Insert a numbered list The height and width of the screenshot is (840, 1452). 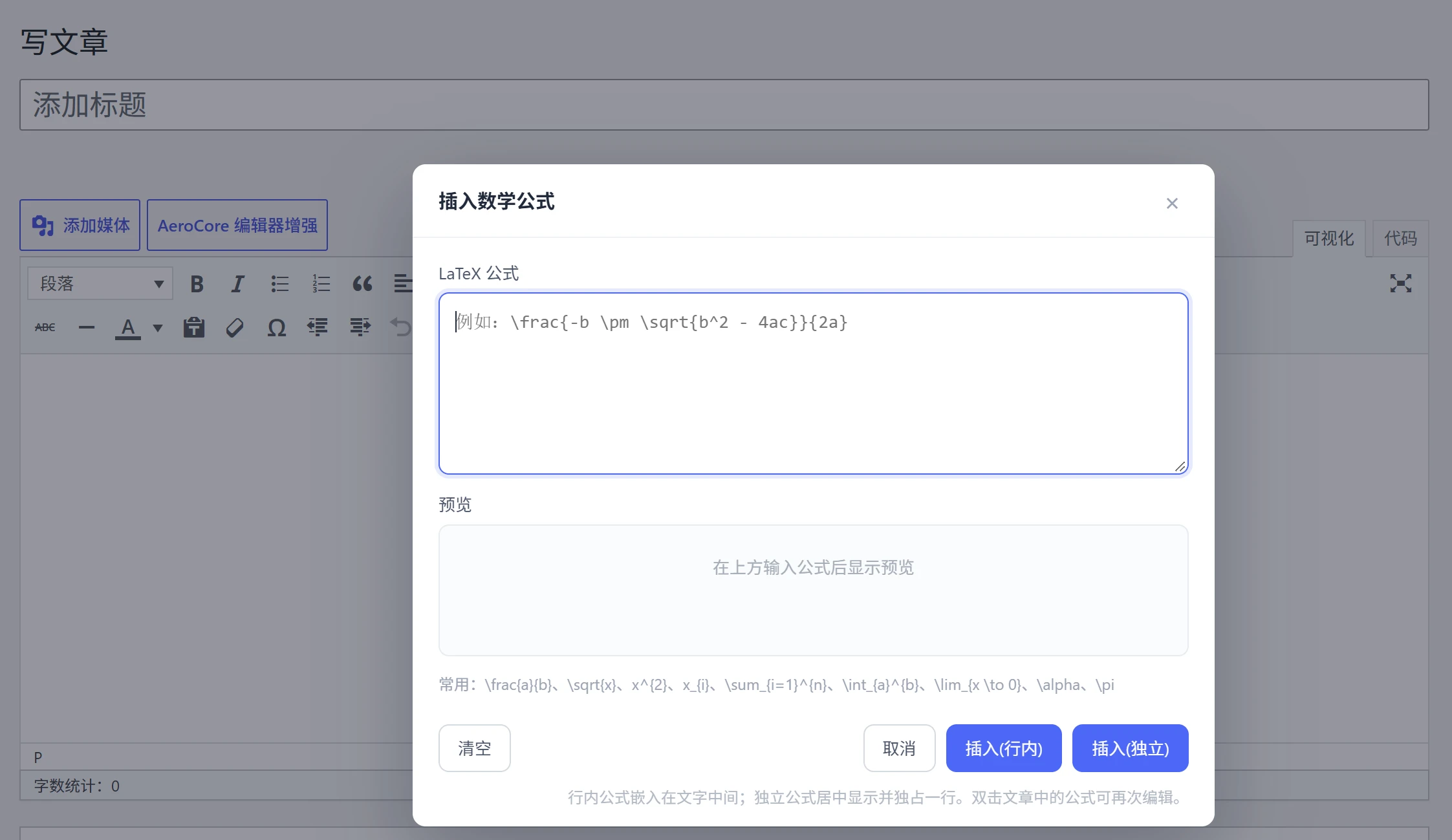pyautogui.click(x=321, y=284)
